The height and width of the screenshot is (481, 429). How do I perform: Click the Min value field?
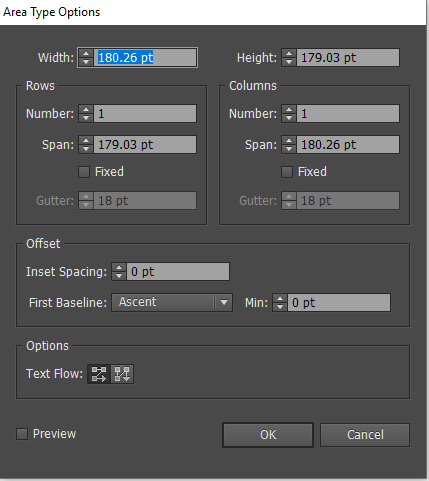[x=339, y=303]
